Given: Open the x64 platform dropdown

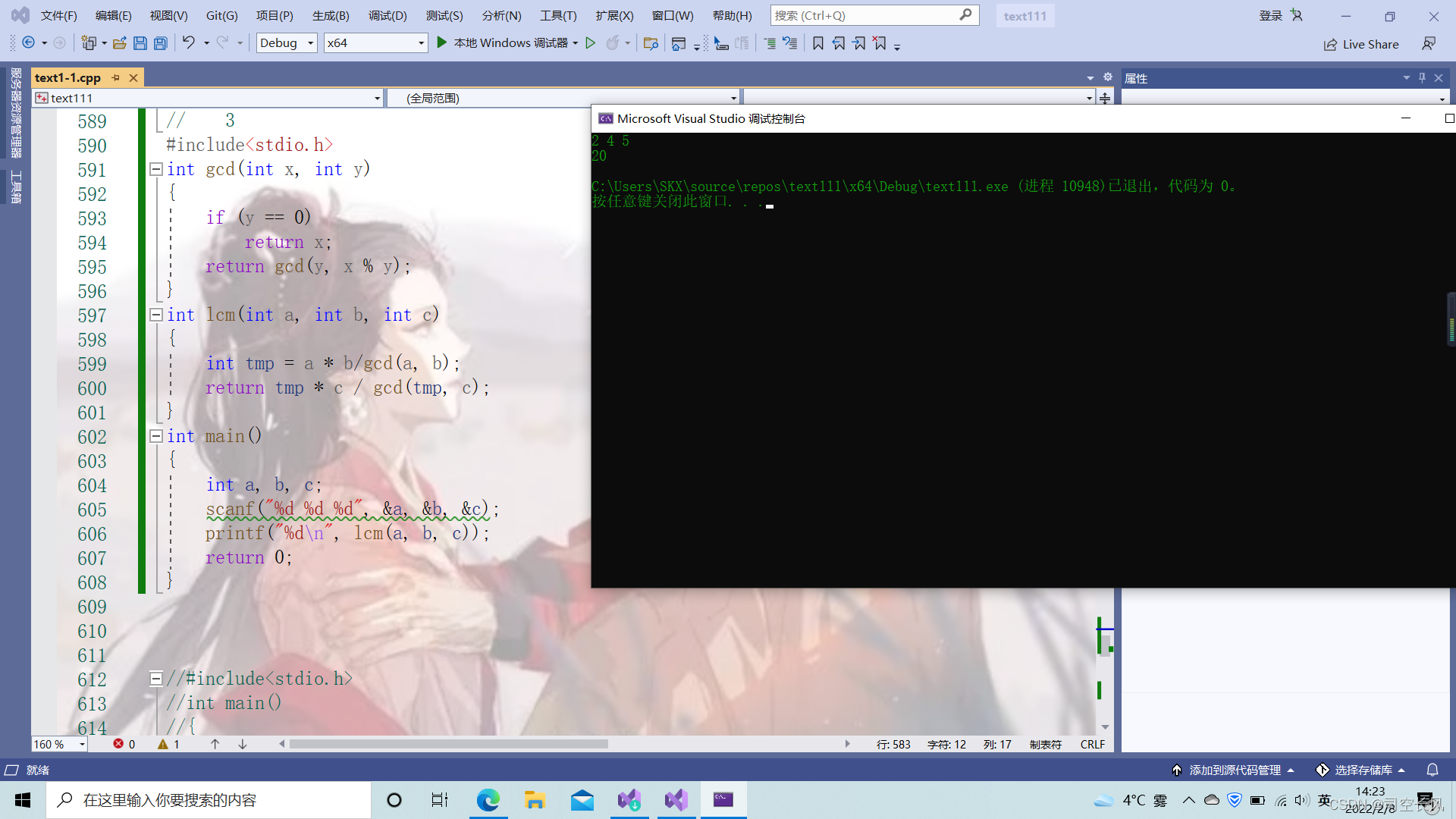Looking at the screenshot, I should [x=375, y=43].
